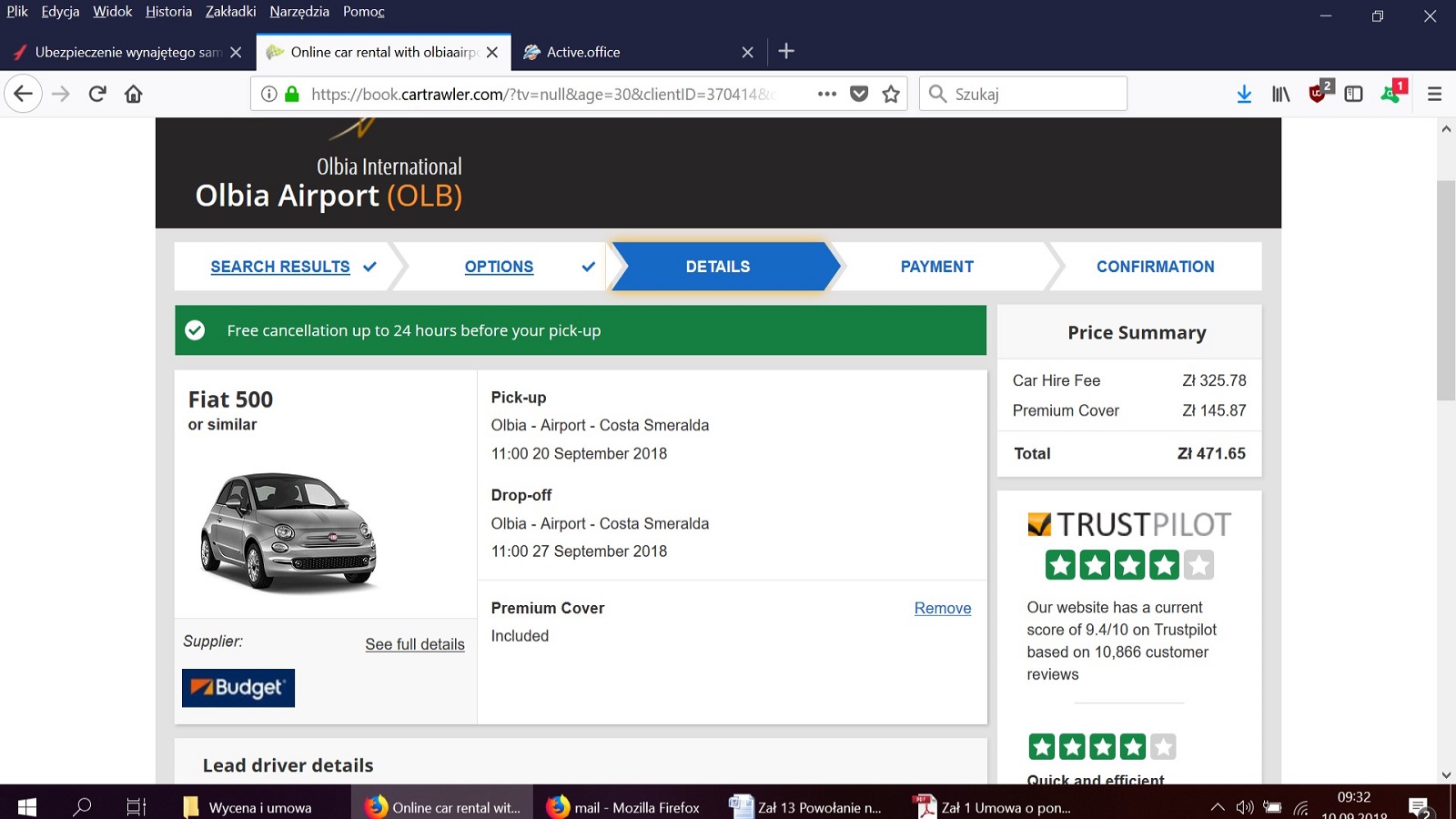Click the scrollbar down arrow

click(1446, 775)
